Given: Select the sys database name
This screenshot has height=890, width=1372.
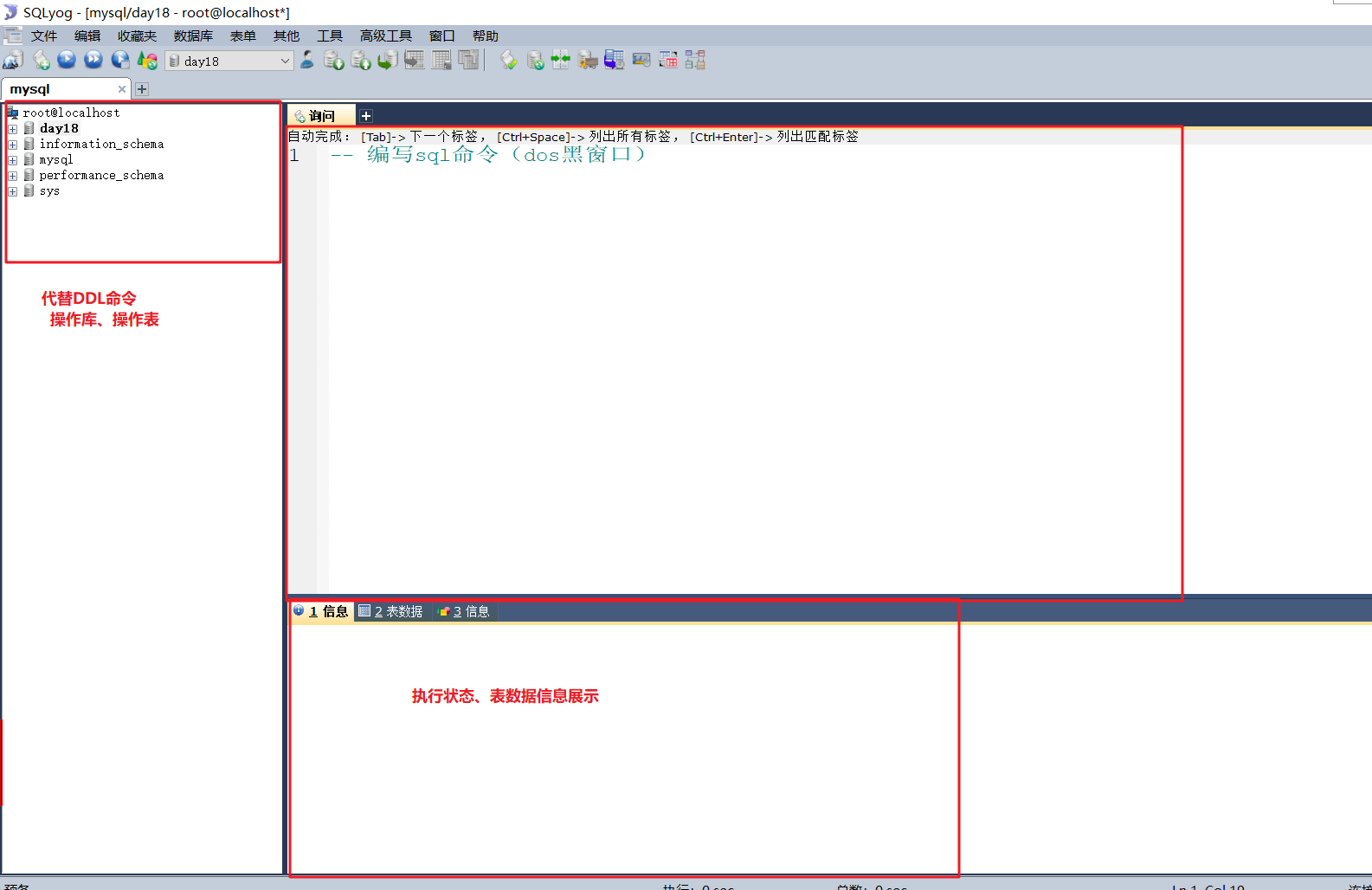Looking at the screenshot, I should click(49, 191).
